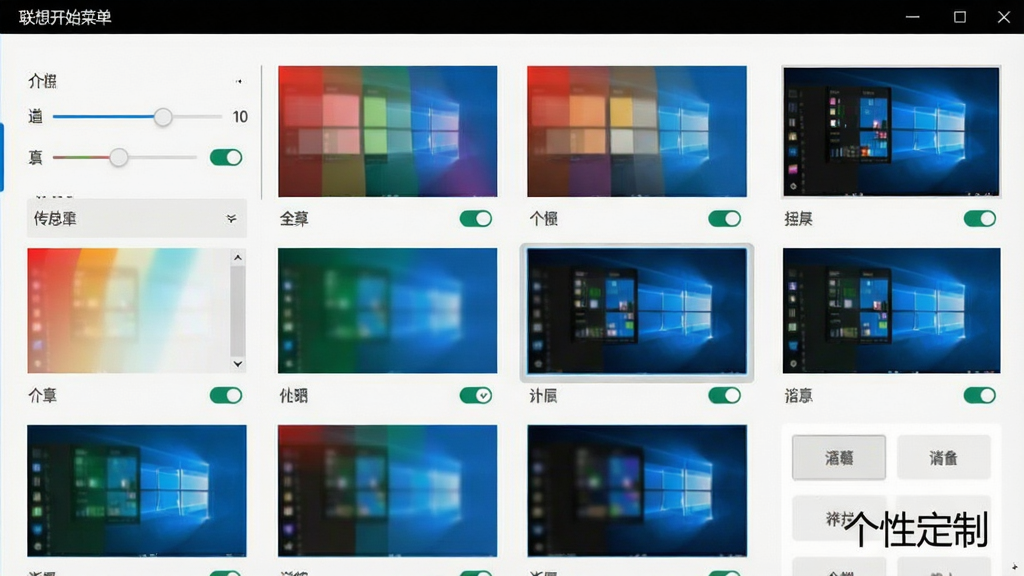This screenshot has height=576, width=1024.
Task: Toggle the green switch beside the 真 slider
Action: tap(226, 157)
